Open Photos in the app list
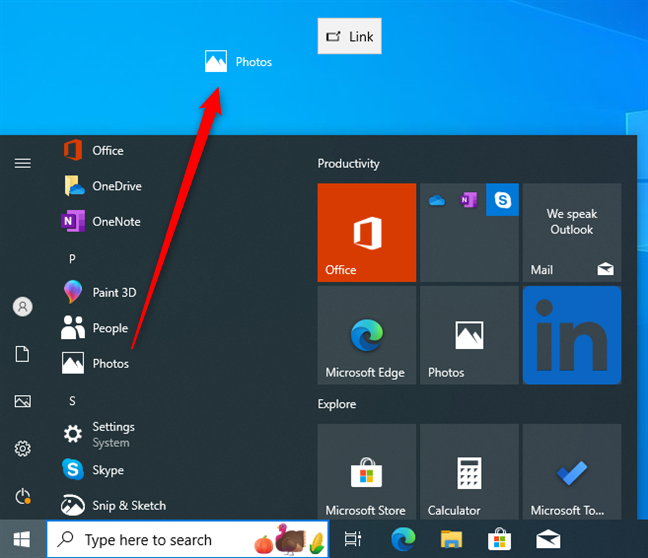The width and height of the screenshot is (648, 558). [96, 363]
